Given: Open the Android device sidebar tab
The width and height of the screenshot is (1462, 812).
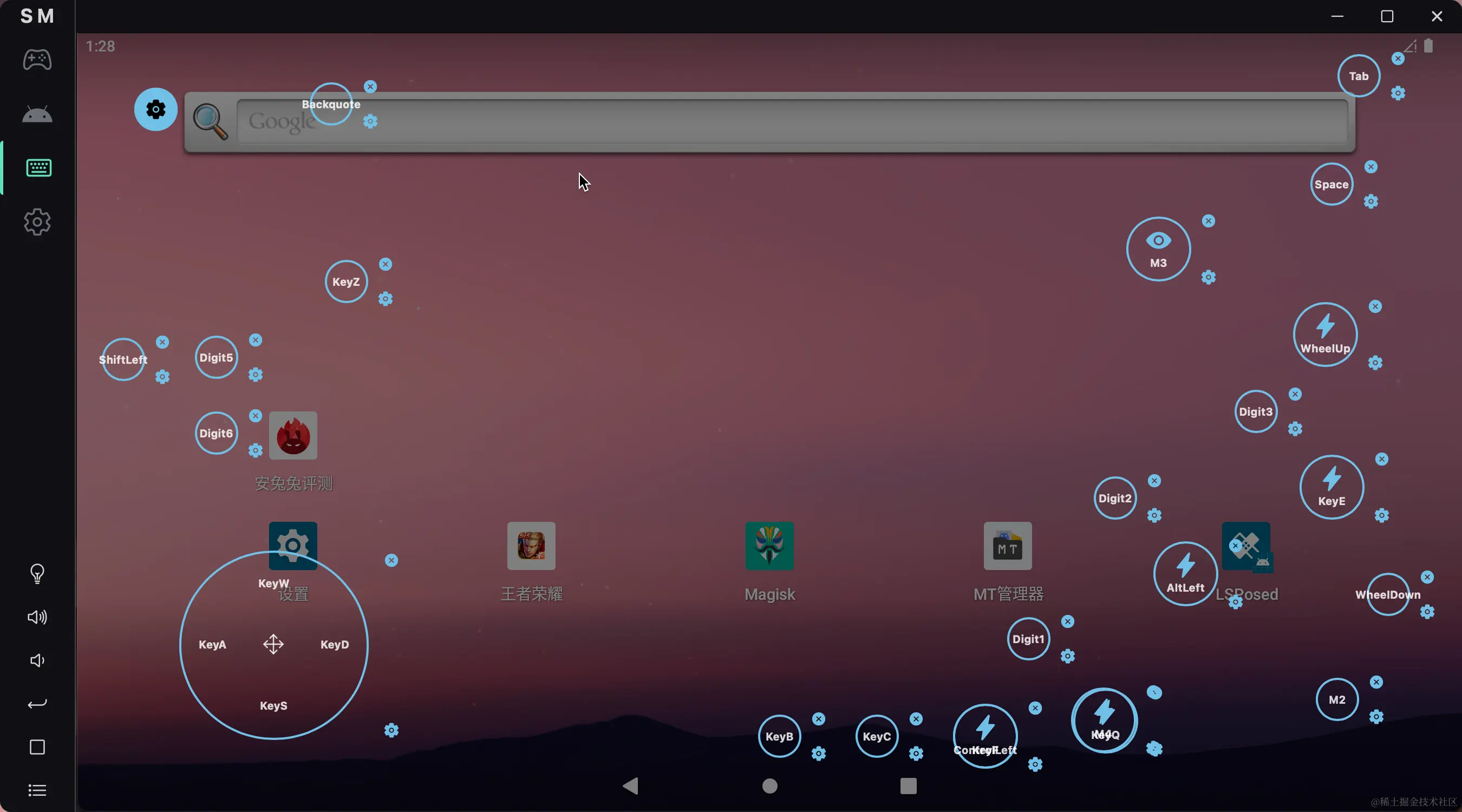Looking at the screenshot, I should (x=37, y=114).
